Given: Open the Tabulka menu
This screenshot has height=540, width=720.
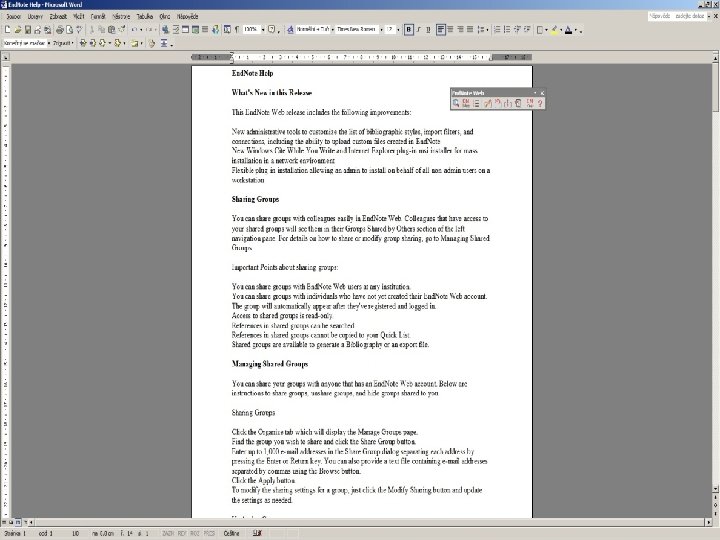Looking at the screenshot, I should [145, 17].
